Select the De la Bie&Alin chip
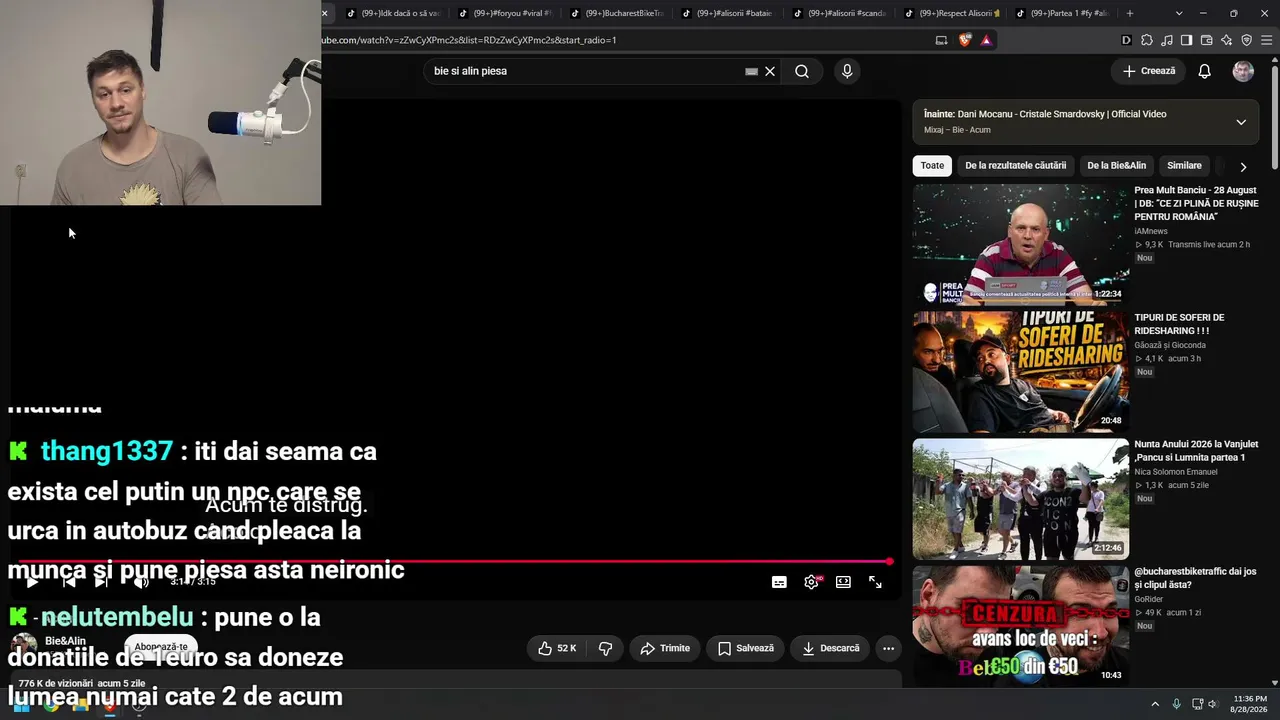 [1116, 166]
